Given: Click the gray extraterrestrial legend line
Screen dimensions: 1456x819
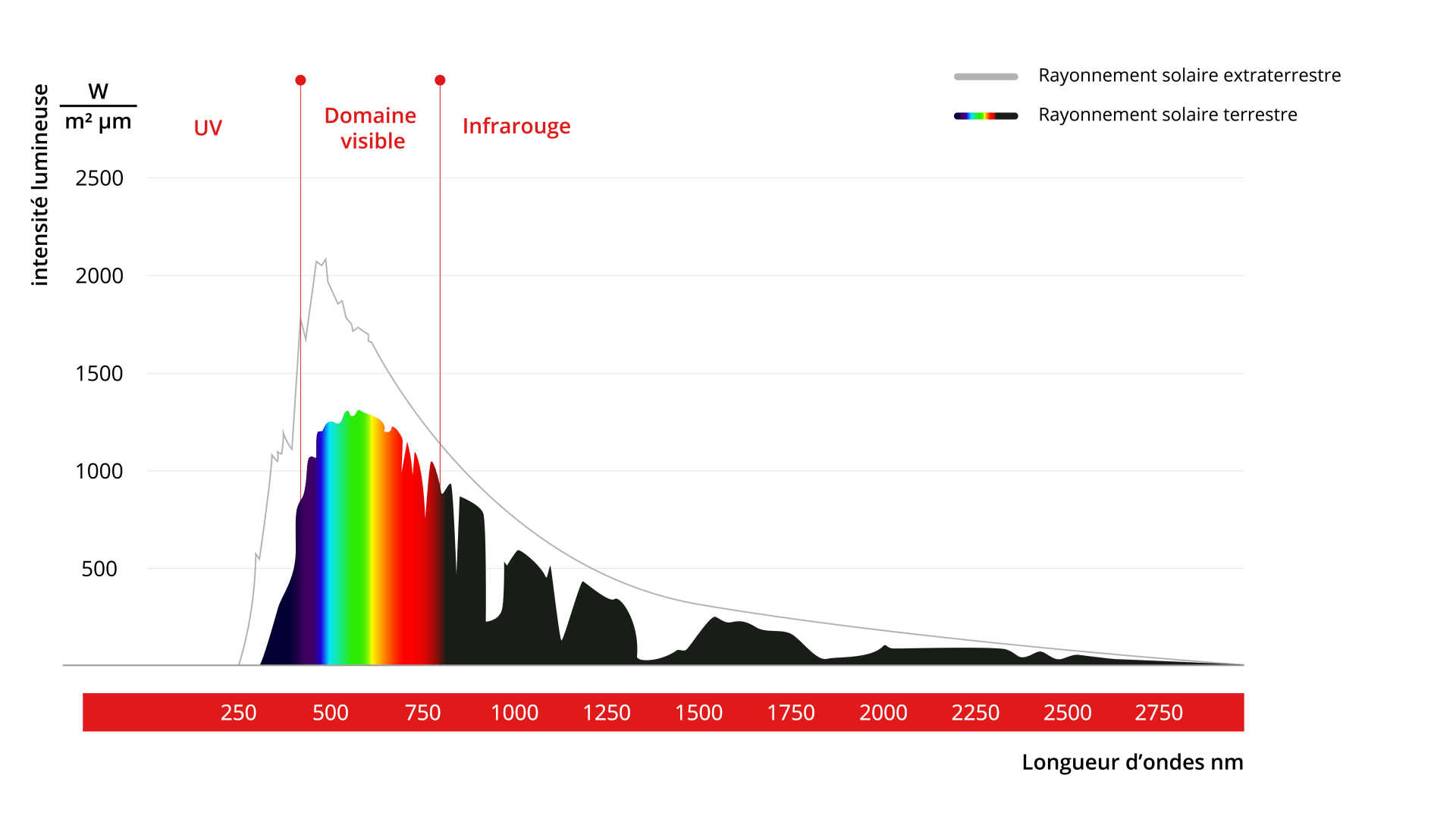Looking at the screenshot, I should point(986,77).
